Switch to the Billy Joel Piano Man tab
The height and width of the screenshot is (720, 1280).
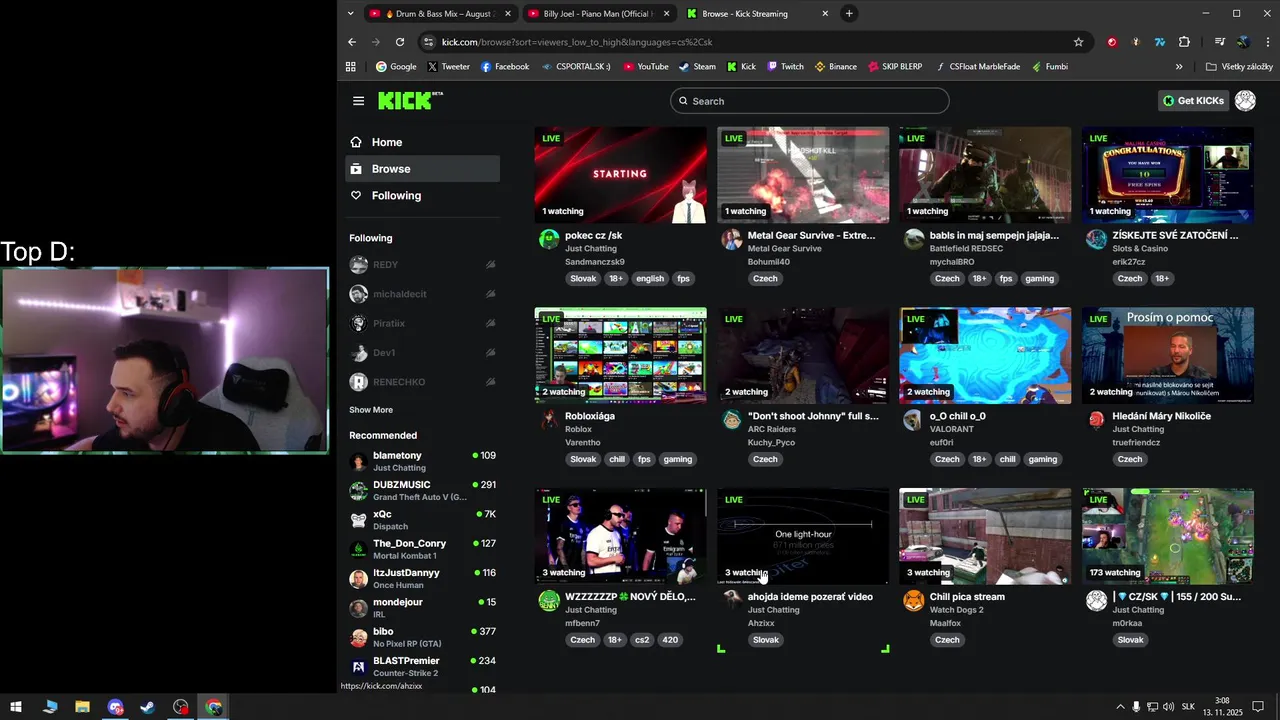coord(598,14)
